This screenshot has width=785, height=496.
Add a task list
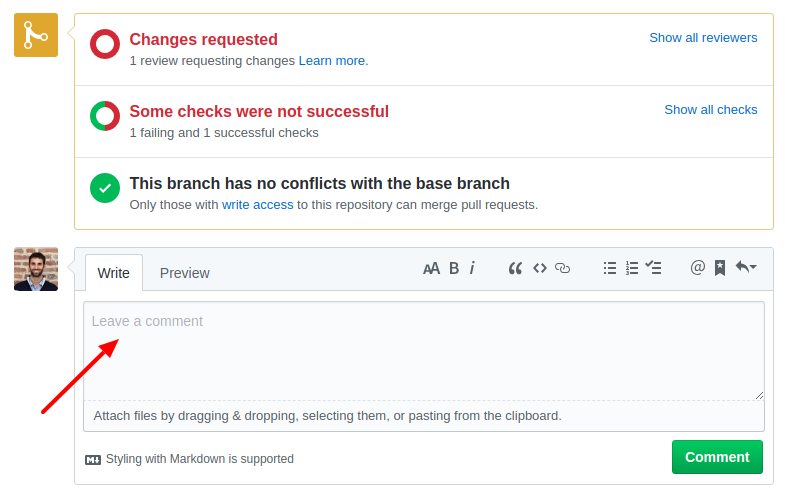tap(653, 268)
